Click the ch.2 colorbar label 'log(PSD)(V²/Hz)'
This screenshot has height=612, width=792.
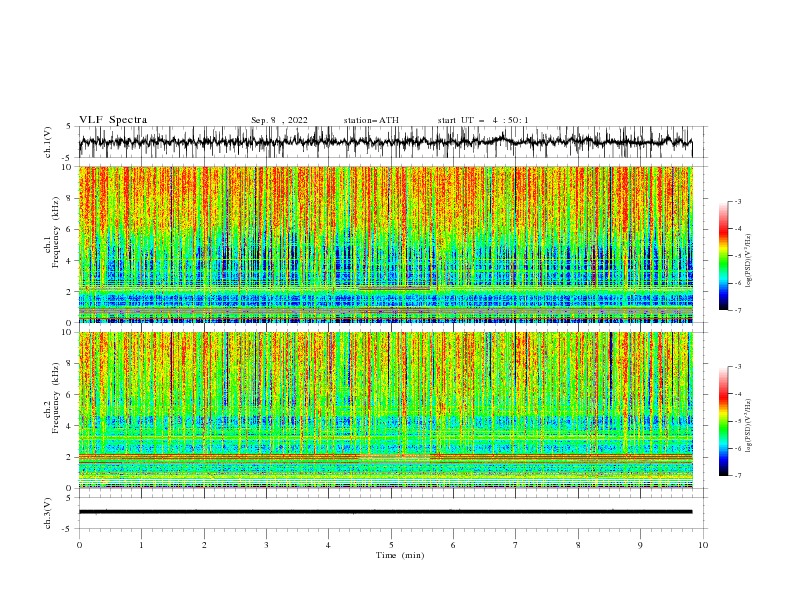tap(748, 425)
